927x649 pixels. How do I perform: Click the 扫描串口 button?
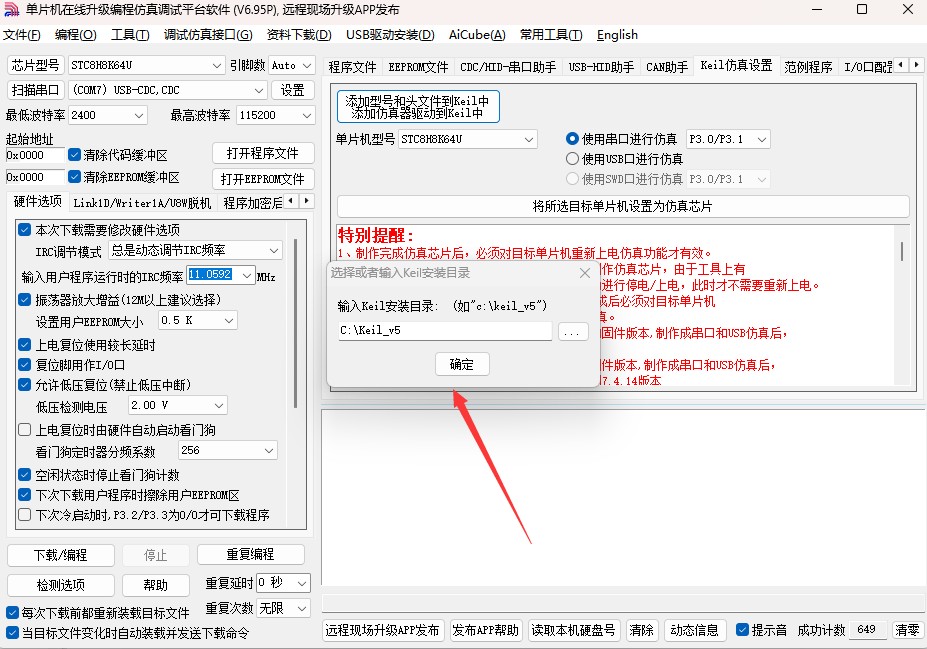pyautogui.click(x=35, y=90)
